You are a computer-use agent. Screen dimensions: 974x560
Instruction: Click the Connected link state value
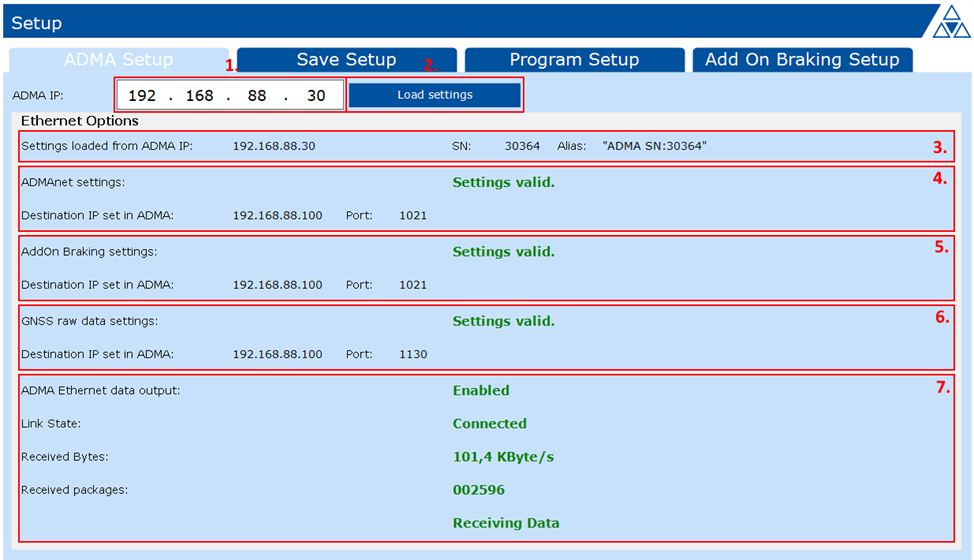click(x=489, y=423)
